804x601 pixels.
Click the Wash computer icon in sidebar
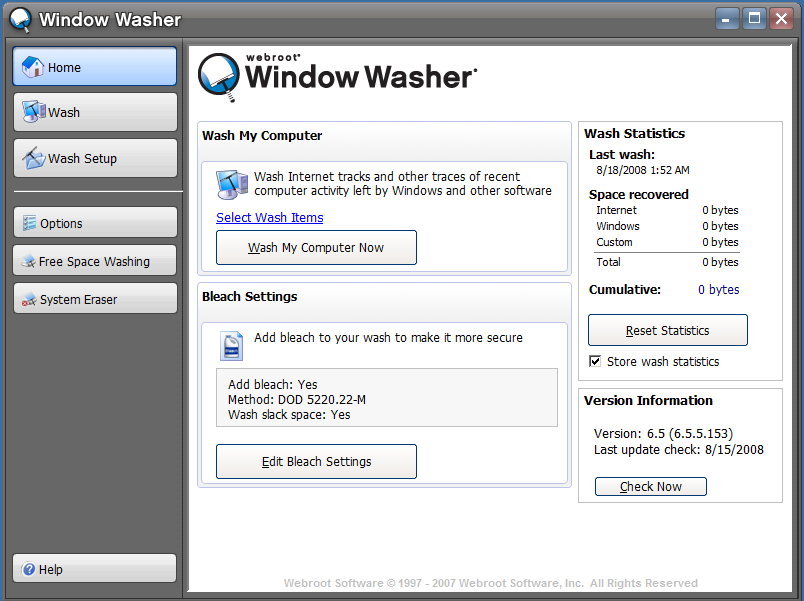(x=34, y=111)
